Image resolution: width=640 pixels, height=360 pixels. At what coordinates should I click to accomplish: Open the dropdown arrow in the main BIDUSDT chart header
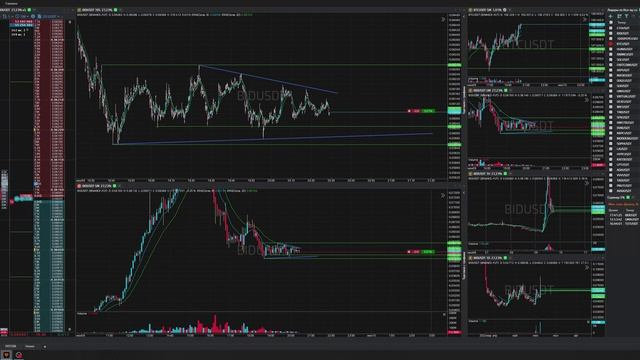pyautogui.click(x=121, y=10)
